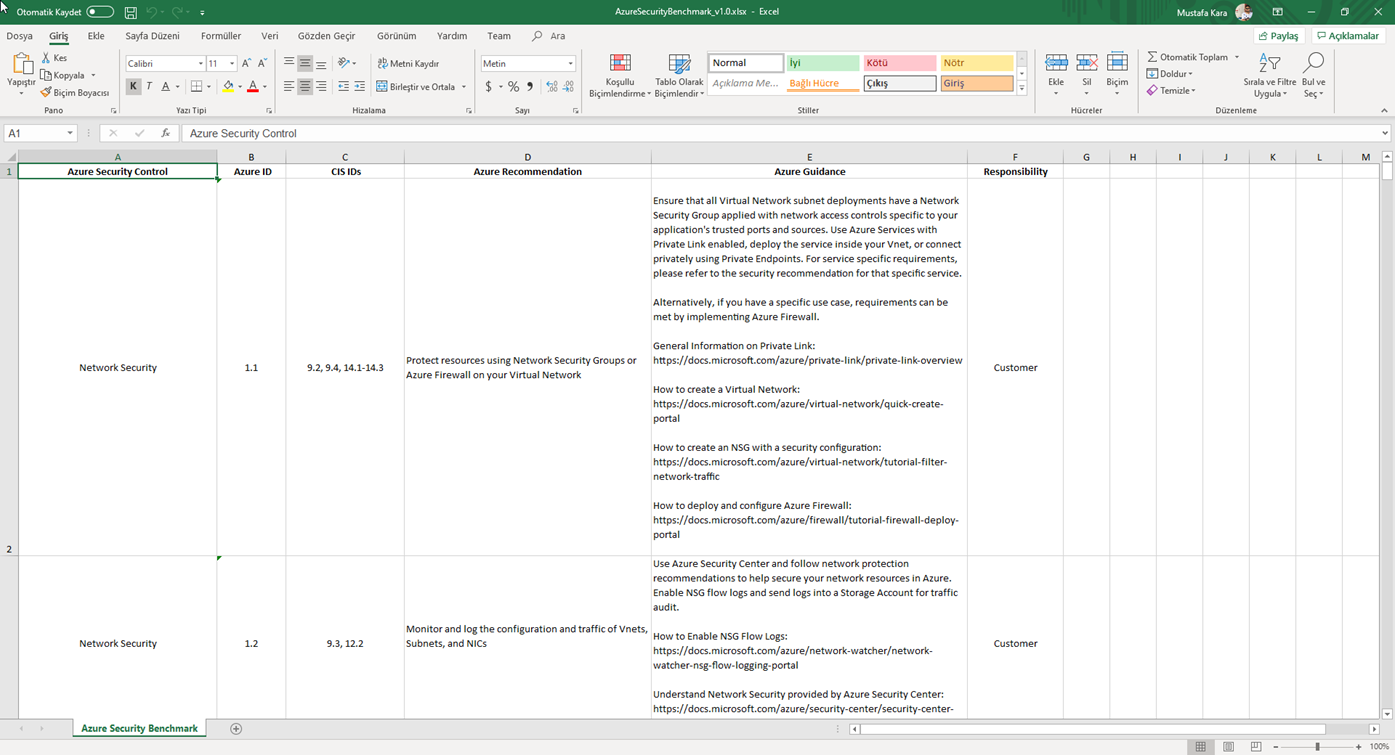Align the text left
This screenshot has height=755, width=1395.
point(289,87)
